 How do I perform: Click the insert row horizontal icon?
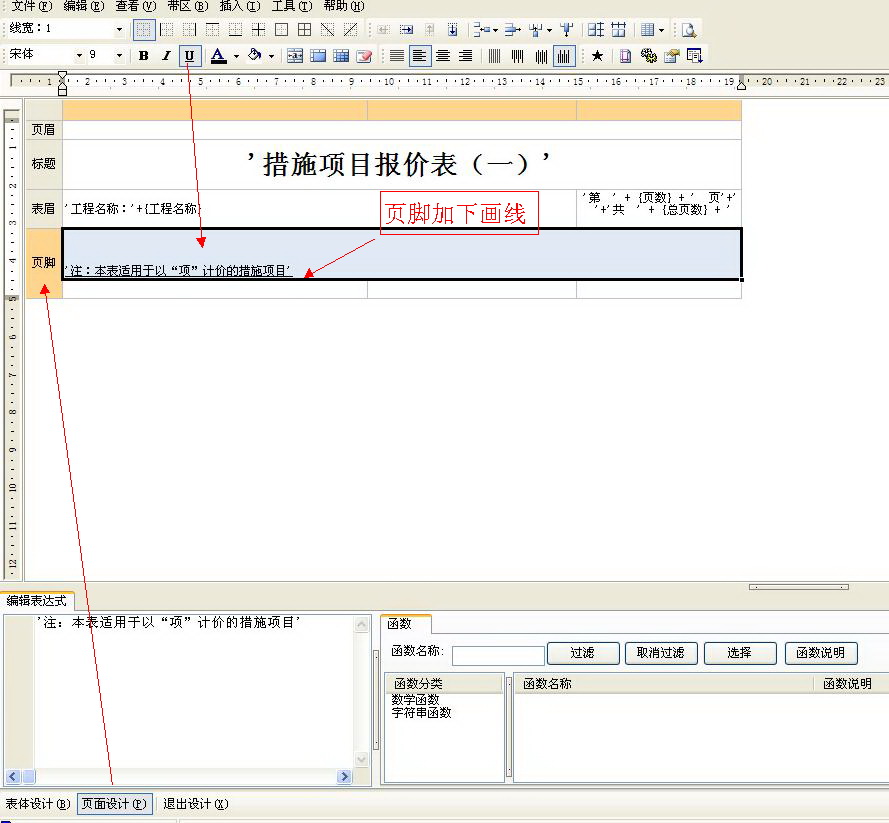(x=481, y=29)
